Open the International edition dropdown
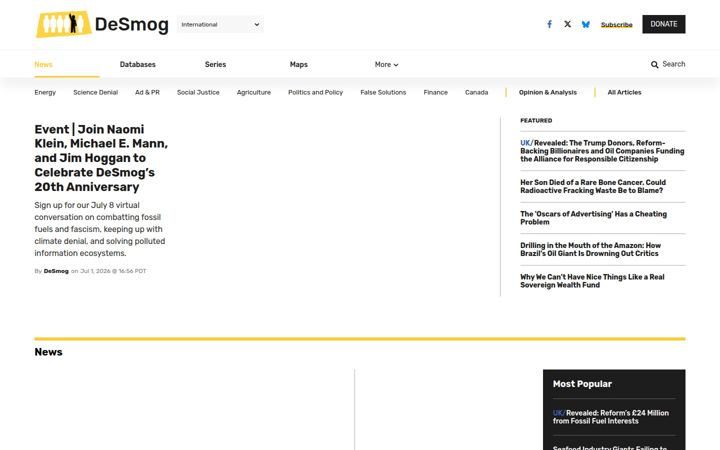Image resolution: width=720 pixels, height=450 pixels. 220,24
